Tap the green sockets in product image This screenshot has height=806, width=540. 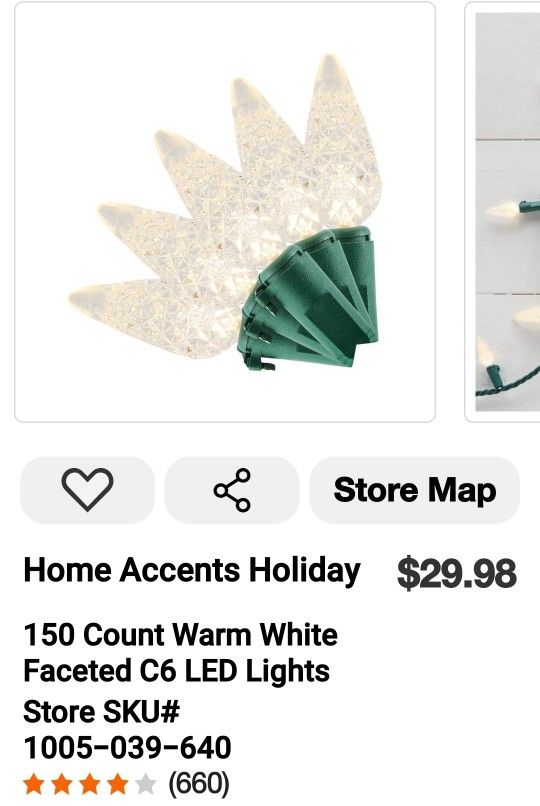click(308, 298)
